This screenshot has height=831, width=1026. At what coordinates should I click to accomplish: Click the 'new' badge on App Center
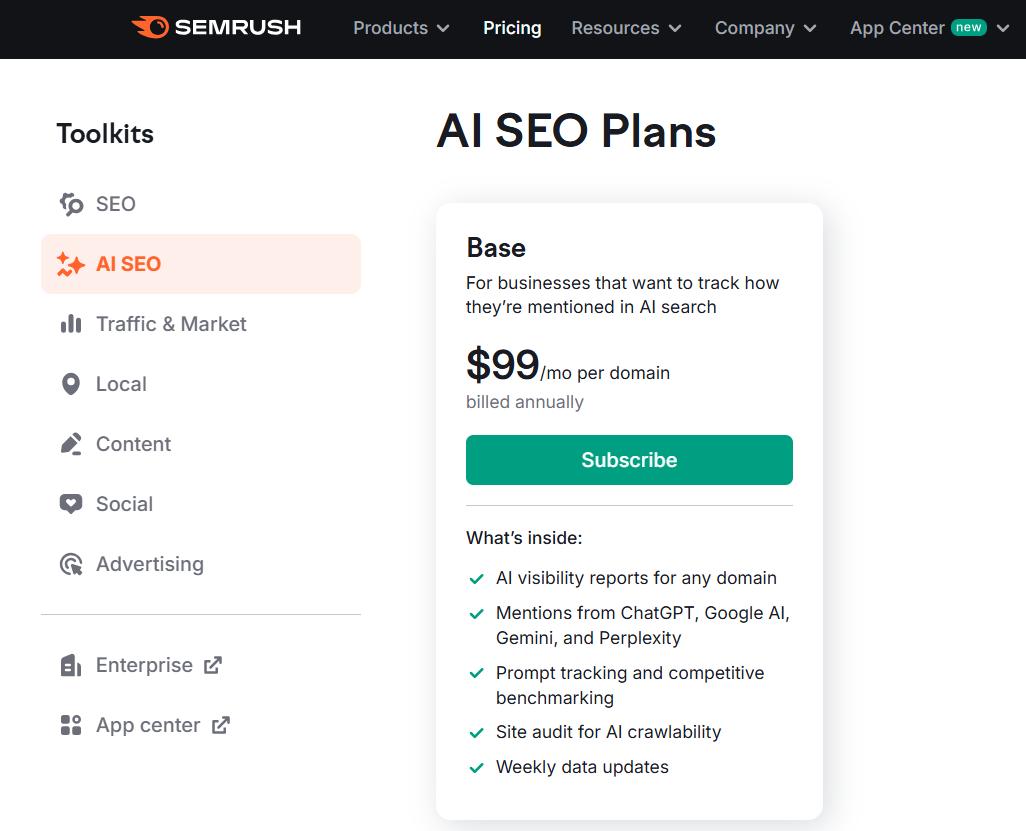coord(968,28)
